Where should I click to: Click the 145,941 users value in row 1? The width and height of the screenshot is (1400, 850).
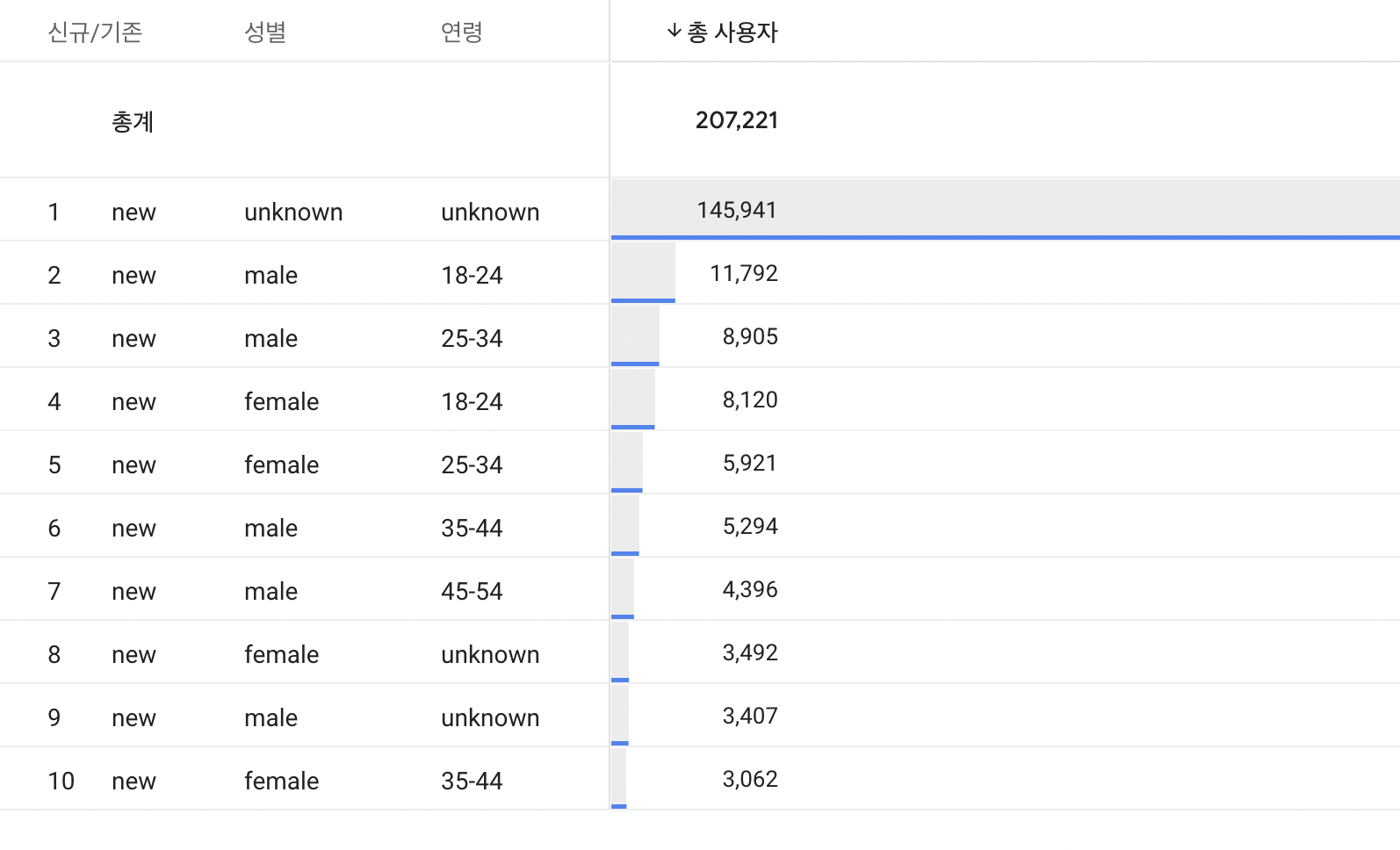(x=736, y=210)
